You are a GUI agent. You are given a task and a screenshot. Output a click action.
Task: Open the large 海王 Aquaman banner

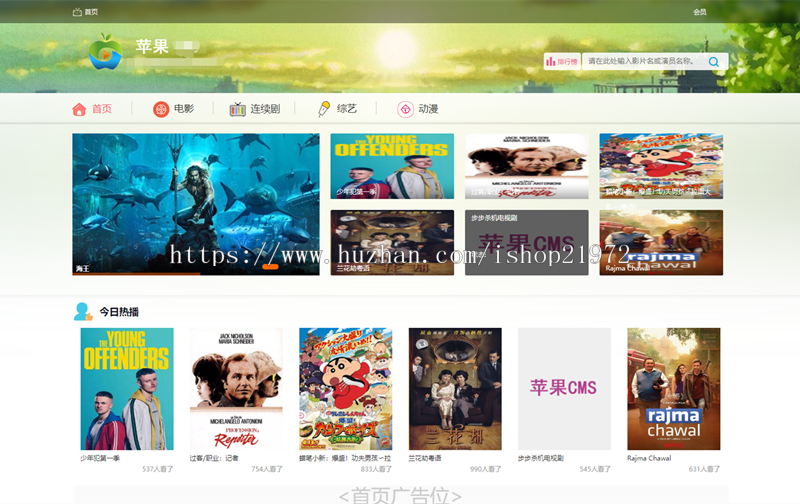click(196, 204)
